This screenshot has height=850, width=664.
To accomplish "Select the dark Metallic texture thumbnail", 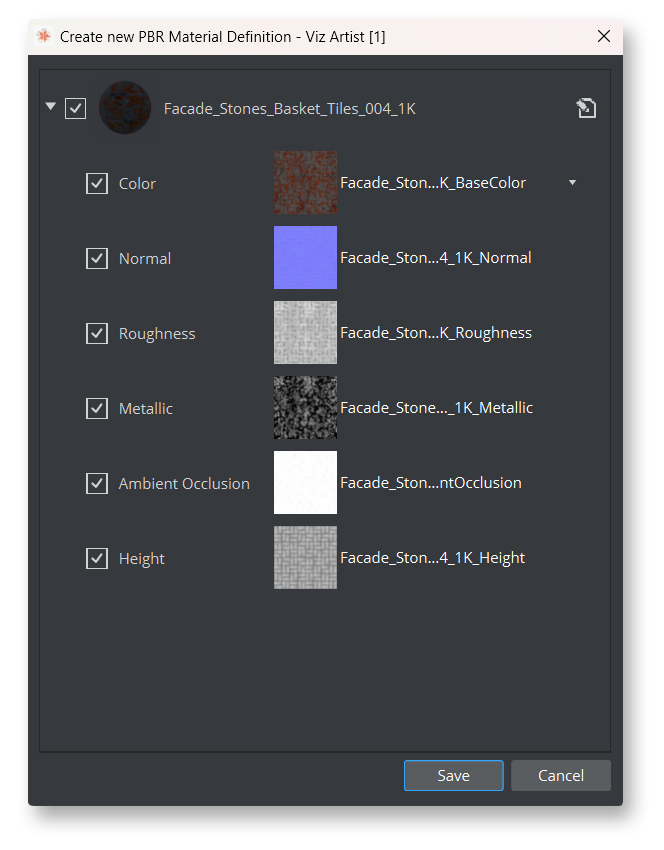I will point(305,408).
